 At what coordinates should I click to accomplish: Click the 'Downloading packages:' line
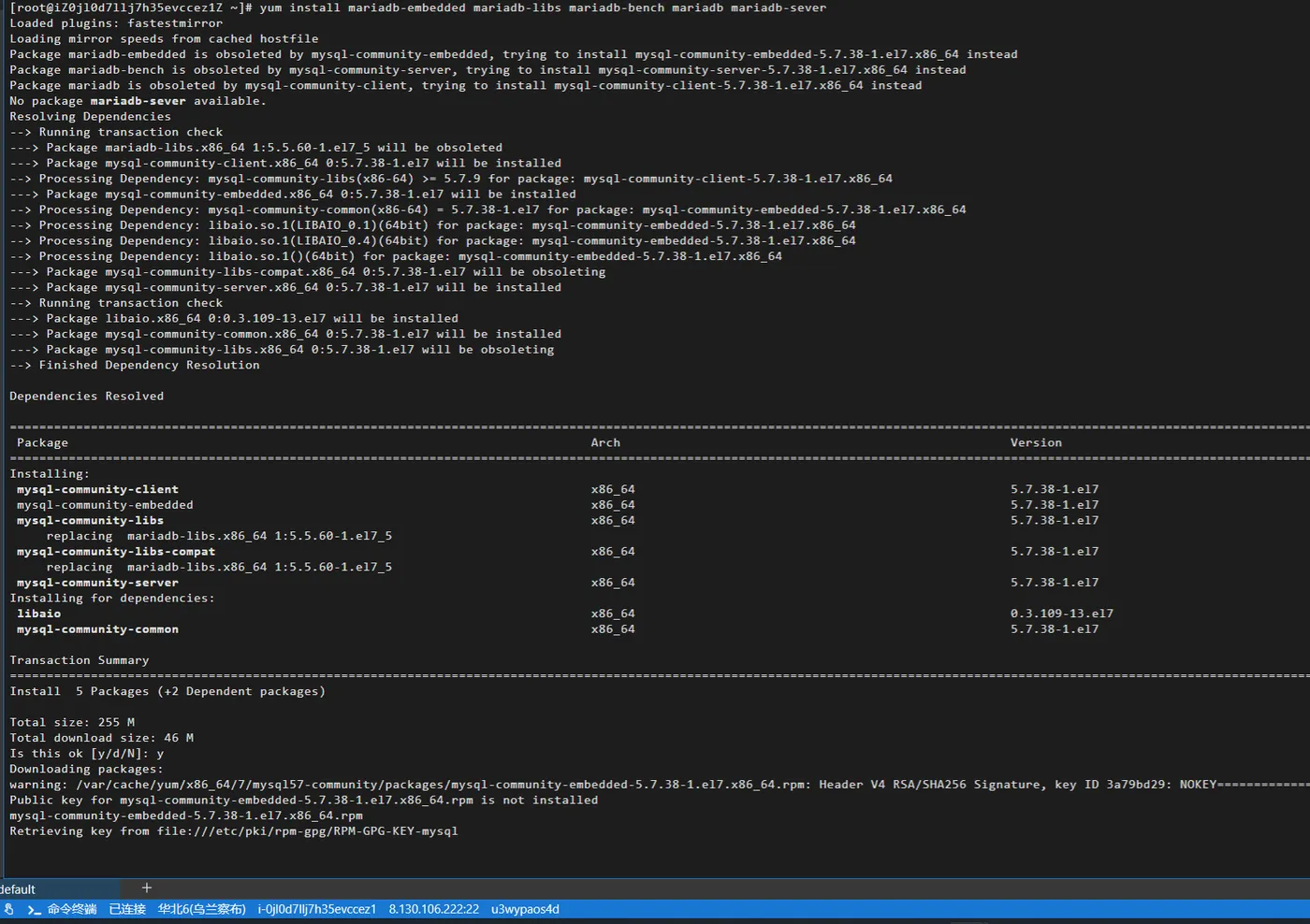pos(86,769)
